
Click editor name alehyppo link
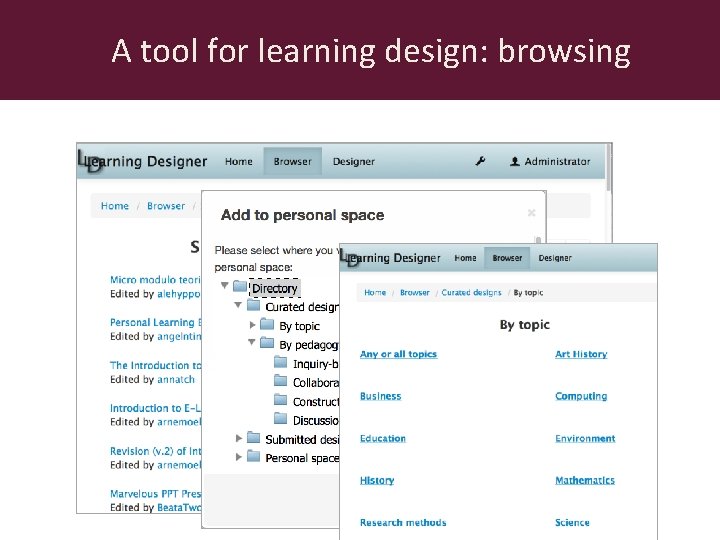pos(179,294)
